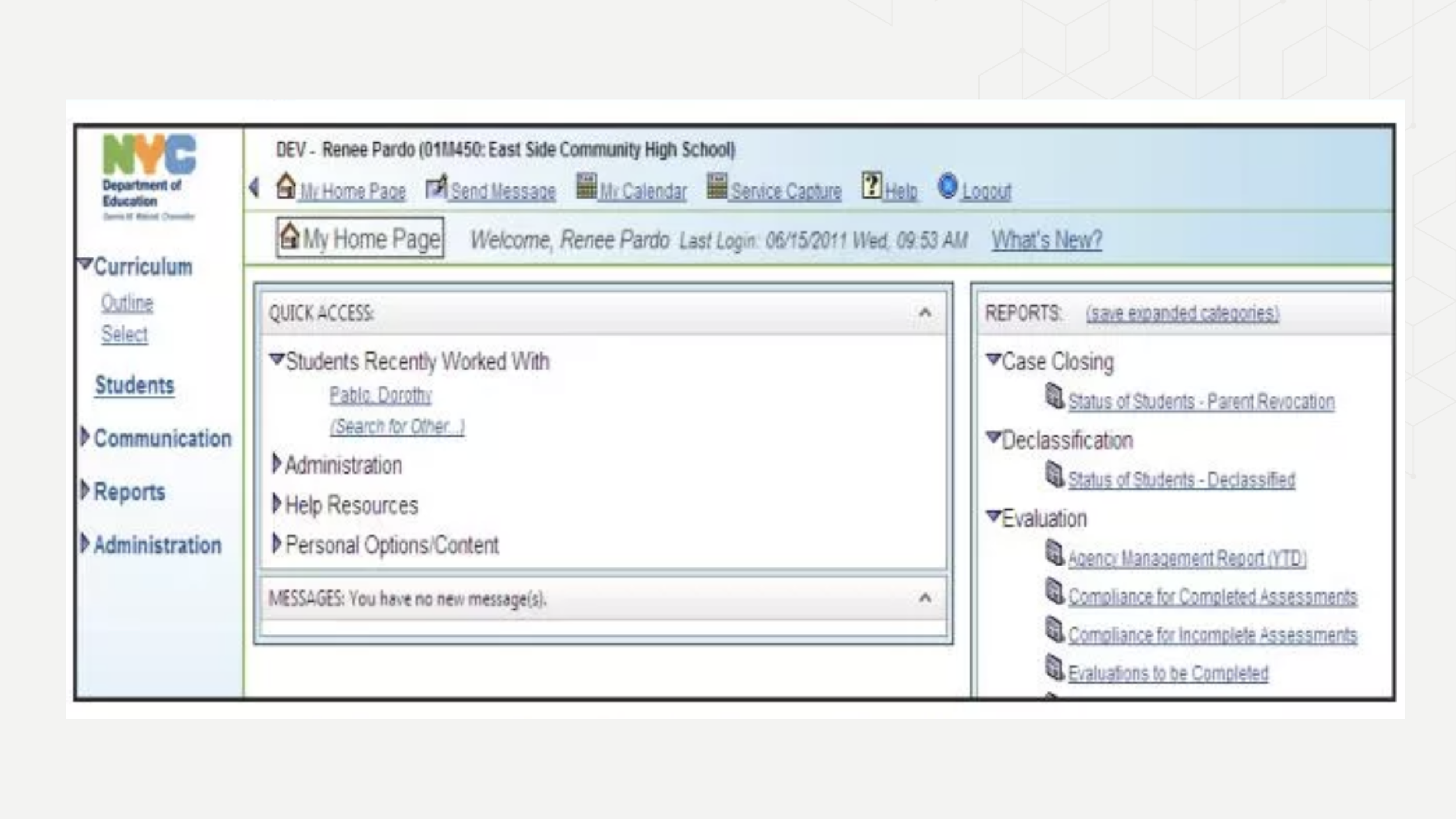
Task: Open the What's New? link
Action: pyautogui.click(x=1047, y=239)
